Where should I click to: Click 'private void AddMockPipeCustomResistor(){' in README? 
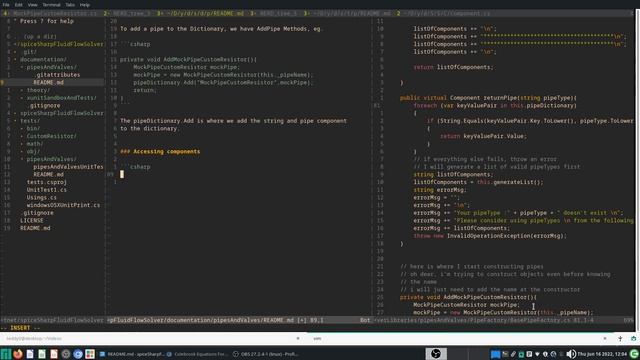[188, 60]
